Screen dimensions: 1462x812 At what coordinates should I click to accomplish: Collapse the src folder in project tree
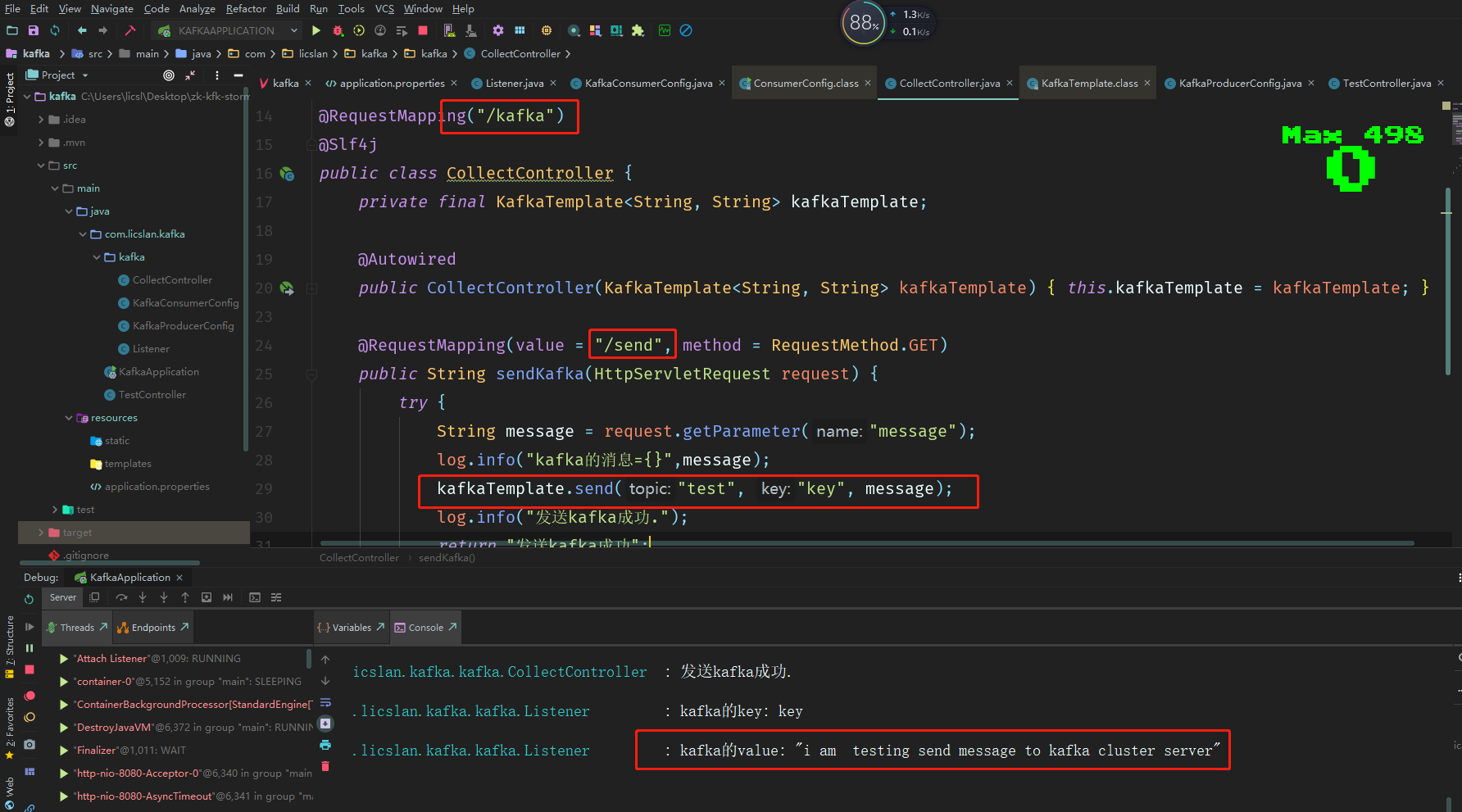[x=41, y=166]
